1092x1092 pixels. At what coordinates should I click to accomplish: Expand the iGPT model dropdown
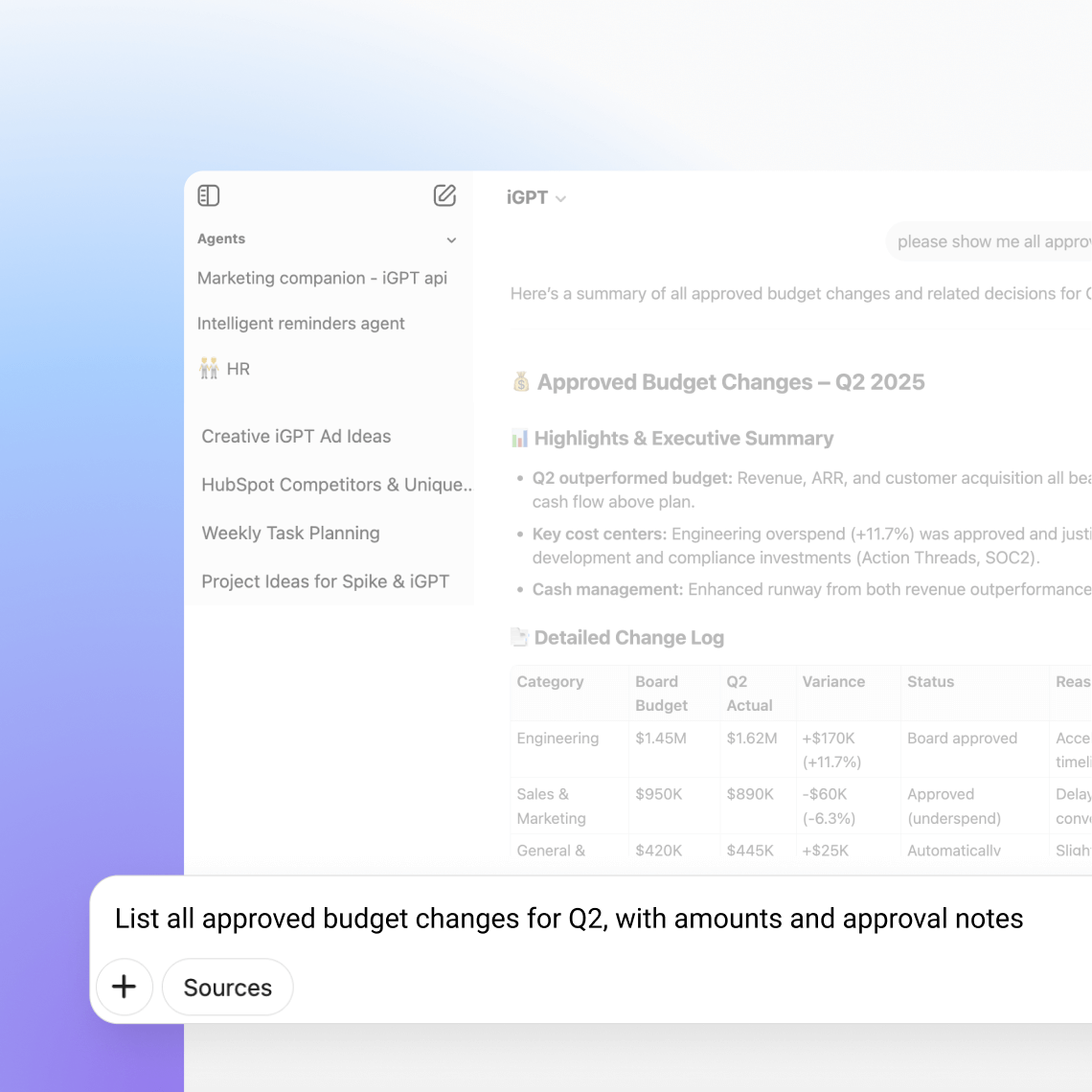pyautogui.click(x=562, y=198)
